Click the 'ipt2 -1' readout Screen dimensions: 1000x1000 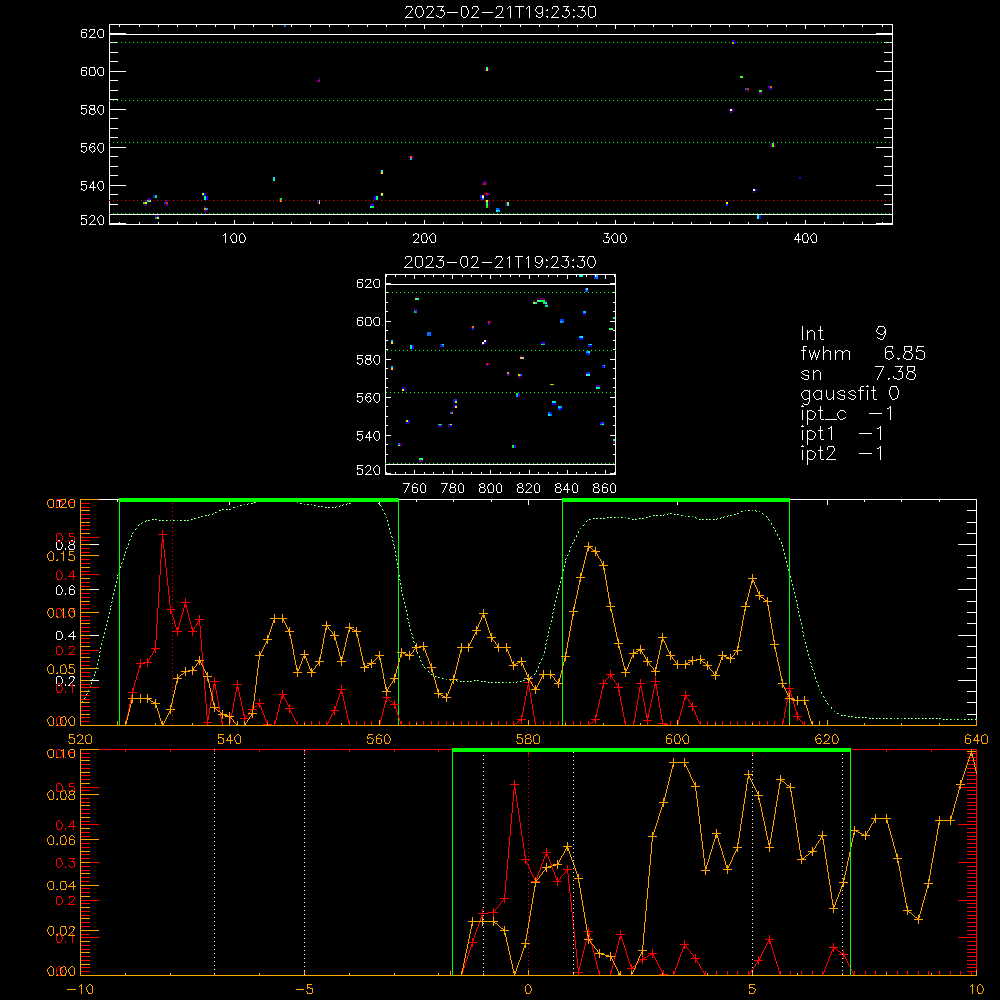tap(842, 454)
